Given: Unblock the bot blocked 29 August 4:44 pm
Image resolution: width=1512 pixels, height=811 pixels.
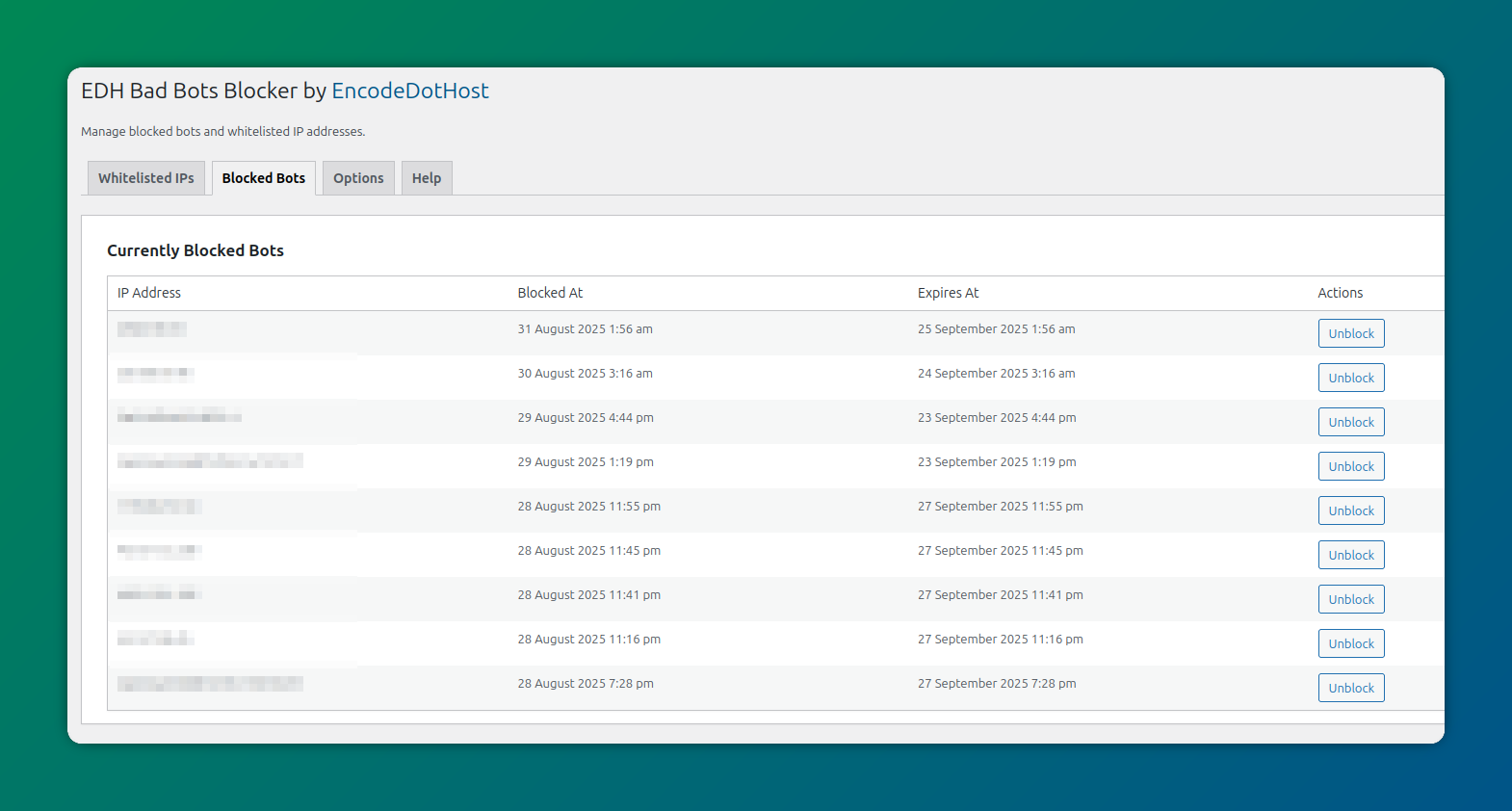Looking at the screenshot, I should point(1351,422).
